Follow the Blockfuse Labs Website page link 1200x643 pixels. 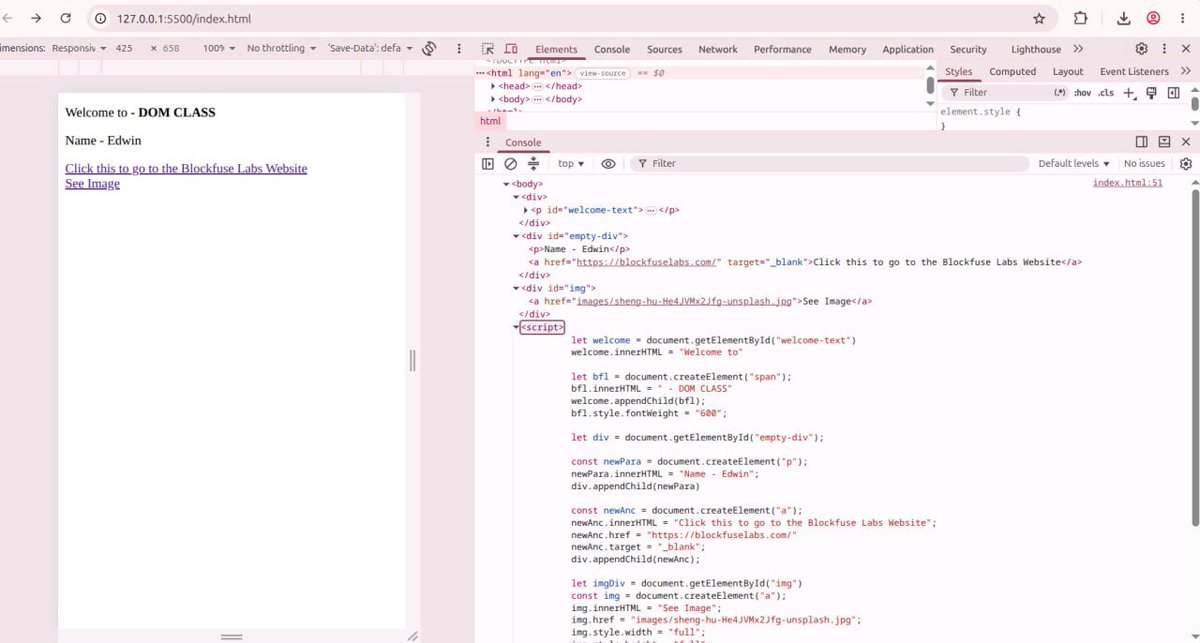[x=186, y=168]
